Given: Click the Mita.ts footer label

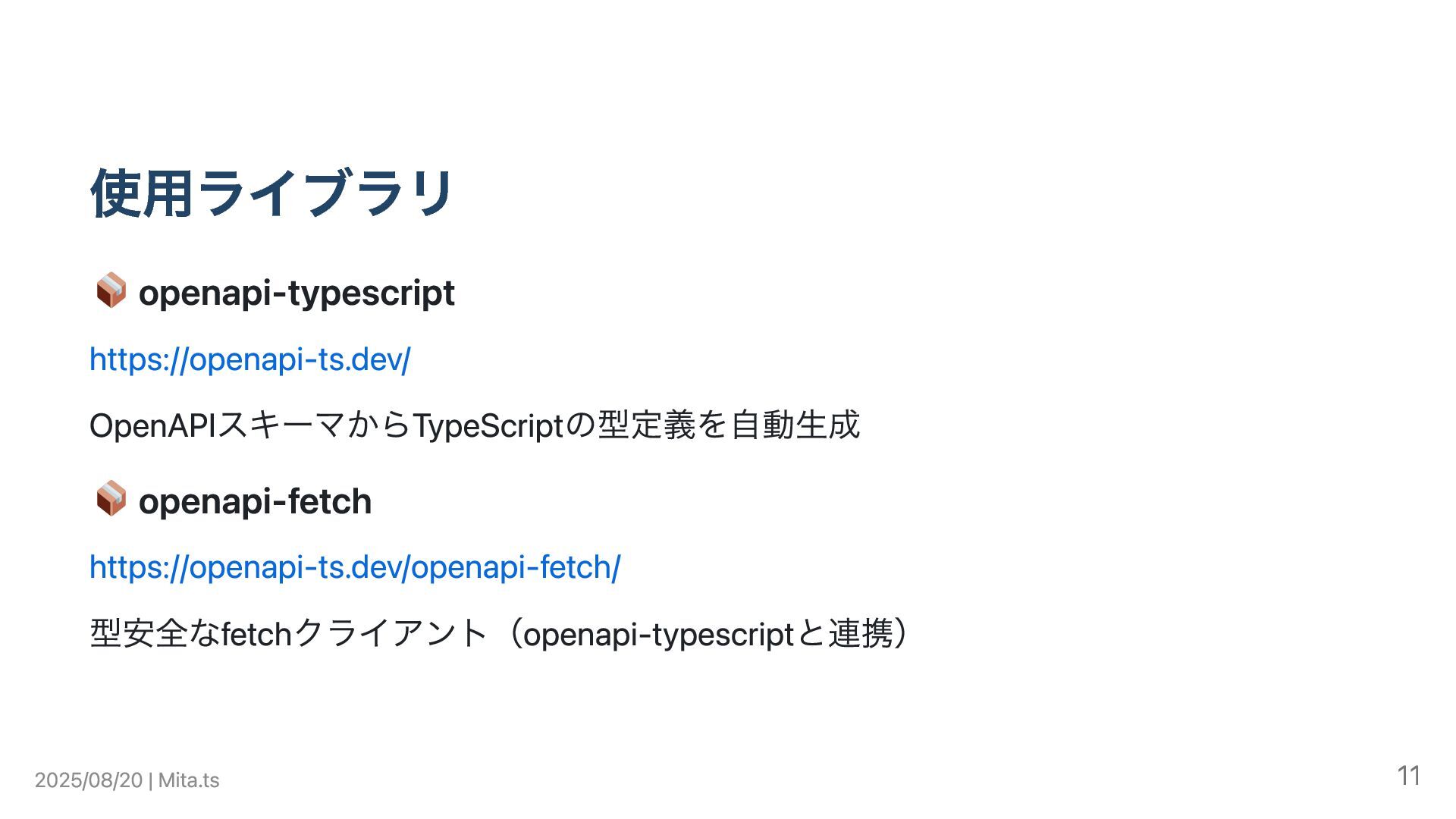Looking at the screenshot, I should tap(189, 780).
